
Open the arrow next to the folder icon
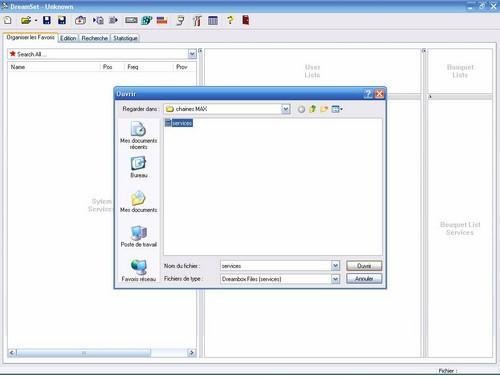[x=35, y=21]
